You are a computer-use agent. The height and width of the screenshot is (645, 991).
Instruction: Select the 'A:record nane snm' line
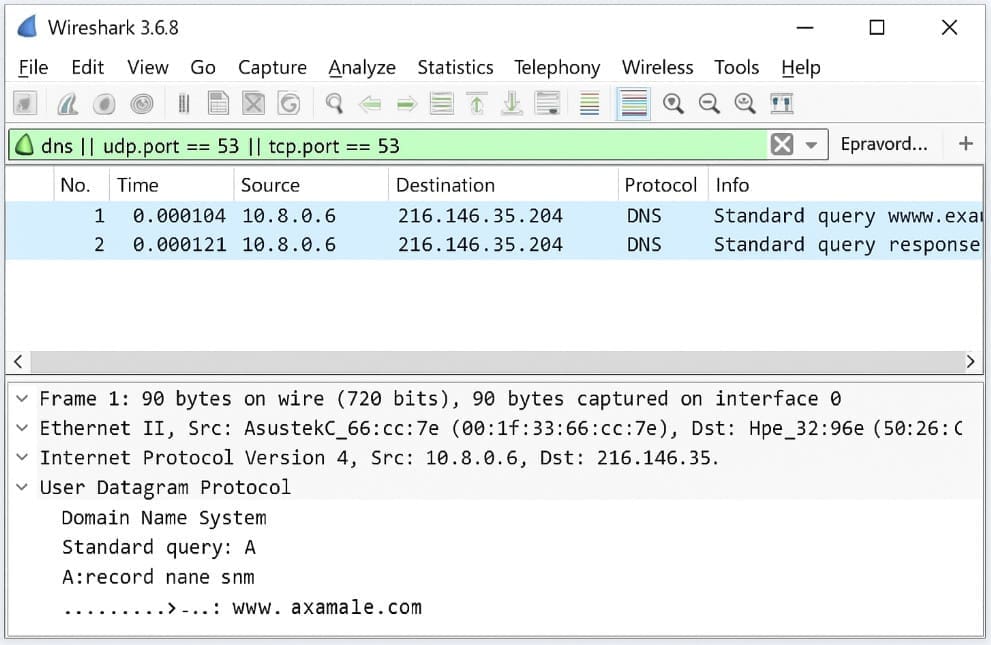click(x=158, y=577)
